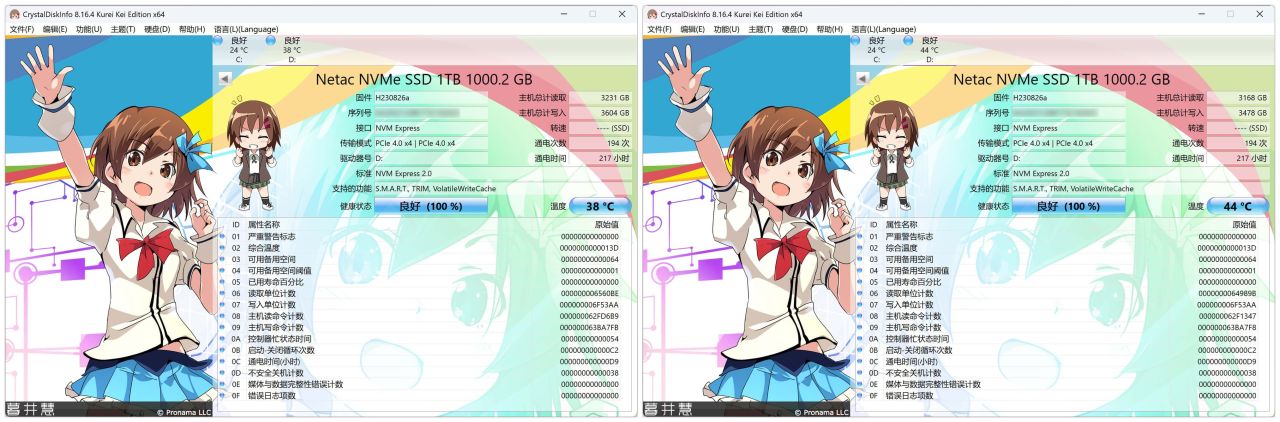The image size is (1280, 422).
Task: Click firmware field H230826a in left window
Action: (430, 98)
